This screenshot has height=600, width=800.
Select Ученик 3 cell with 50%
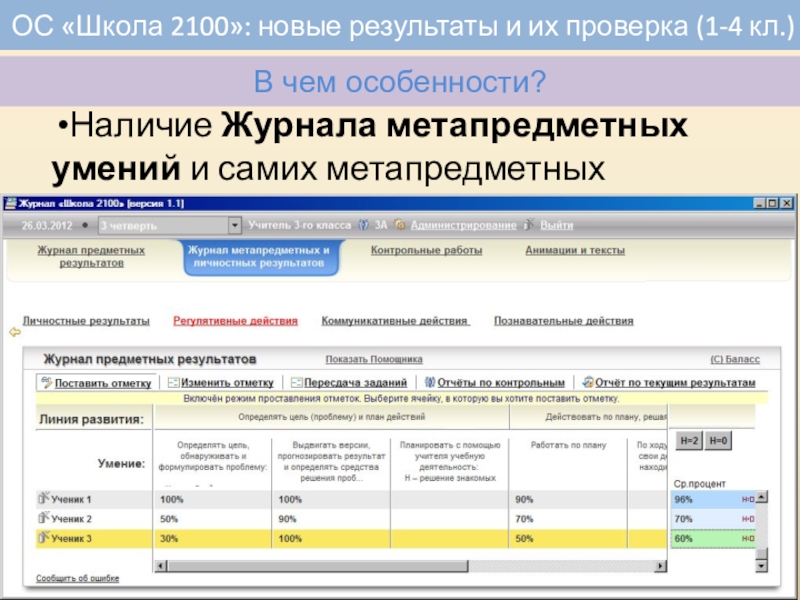[x=568, y=539]
